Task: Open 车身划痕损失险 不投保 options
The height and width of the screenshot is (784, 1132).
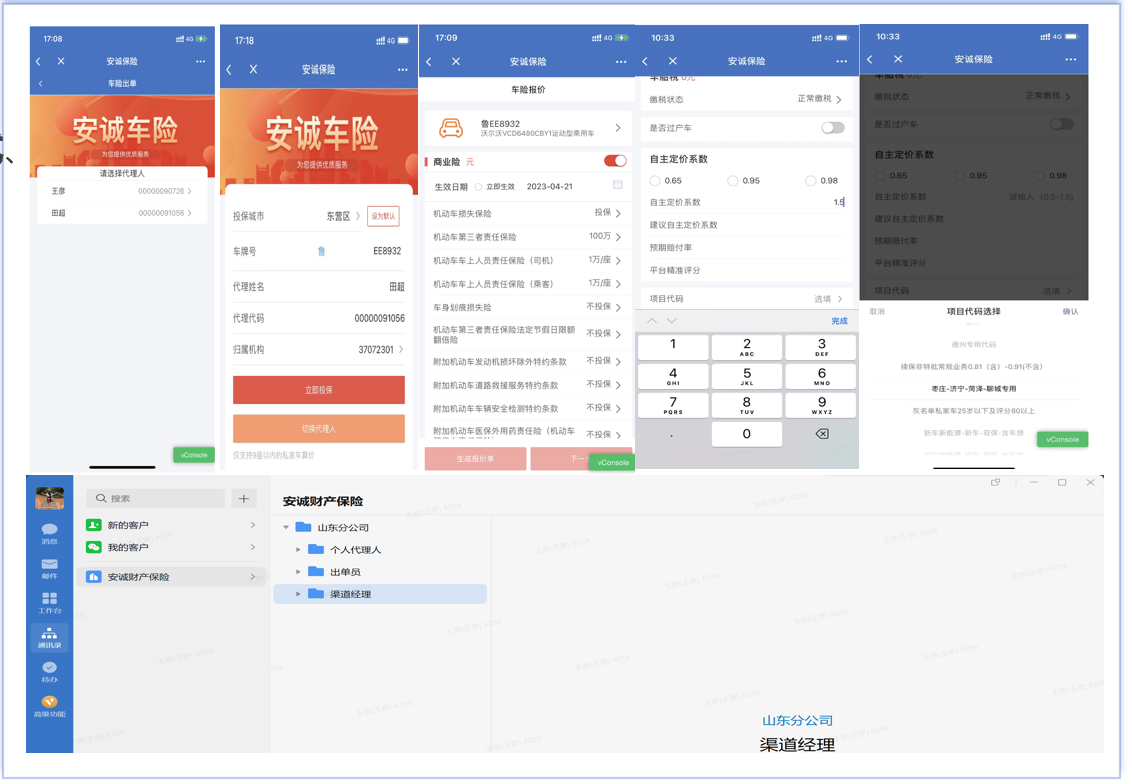Action: (x=527, y=308)
